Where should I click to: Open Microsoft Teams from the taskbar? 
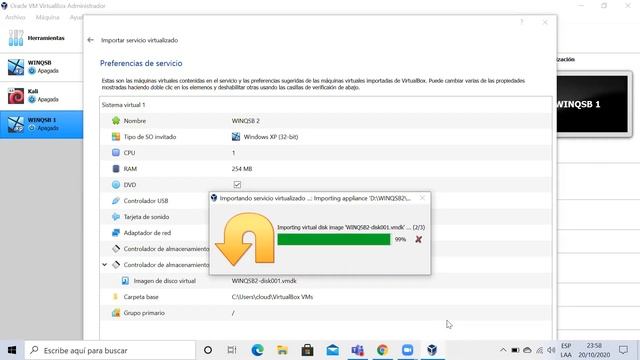[x=358, y=350]
